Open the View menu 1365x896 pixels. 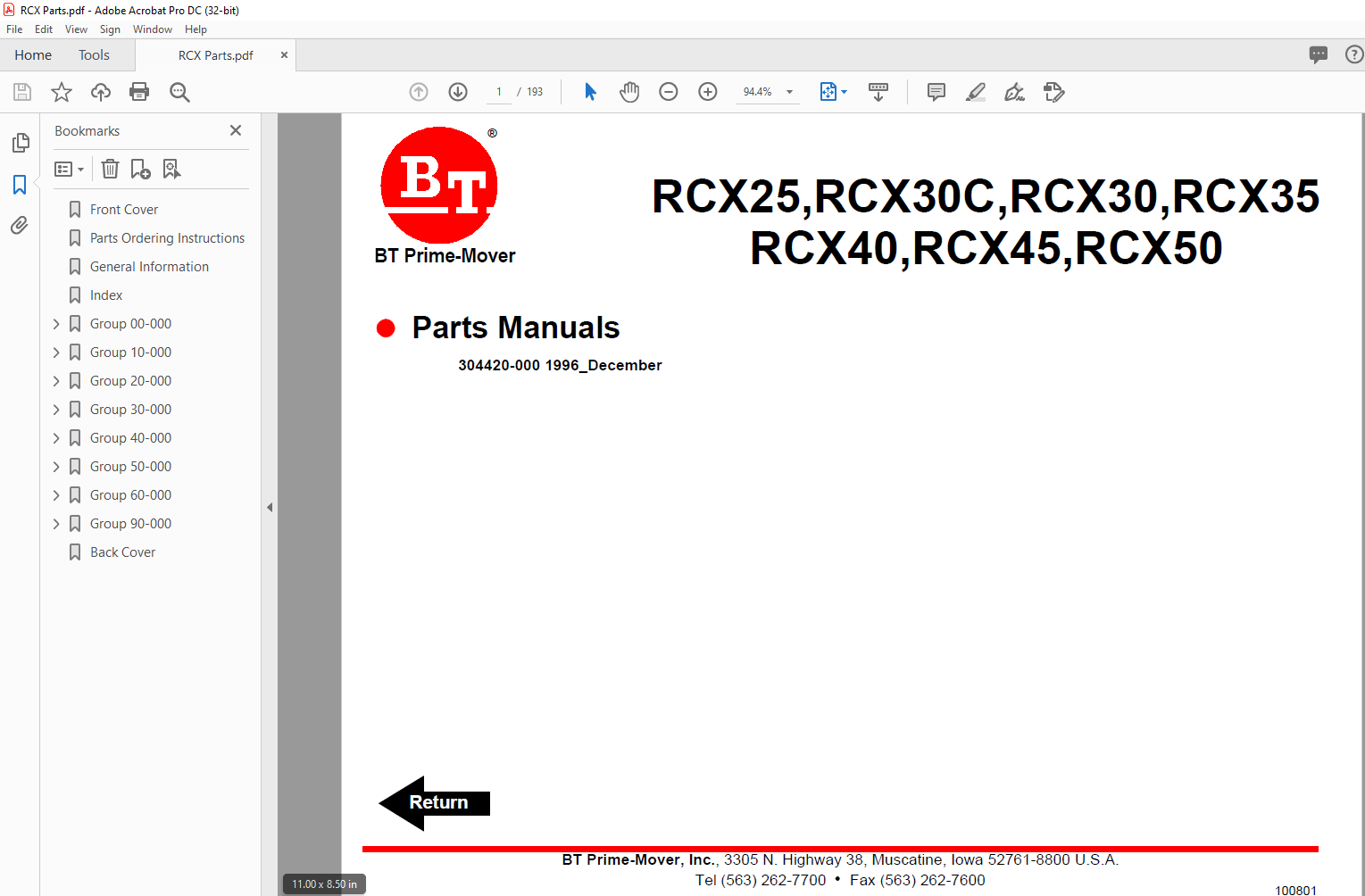pos(76,29)
